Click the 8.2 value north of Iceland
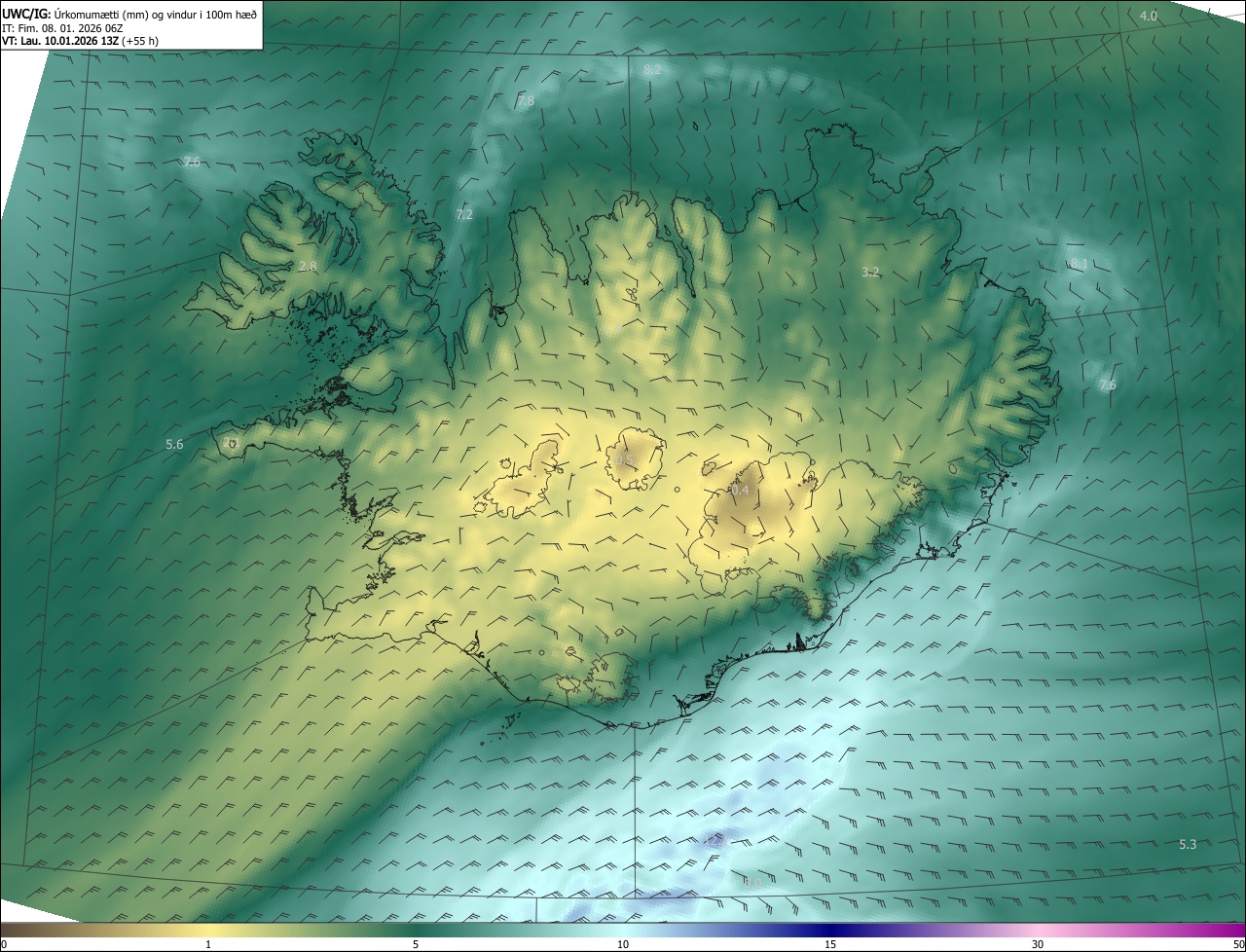 click(652, 69)
